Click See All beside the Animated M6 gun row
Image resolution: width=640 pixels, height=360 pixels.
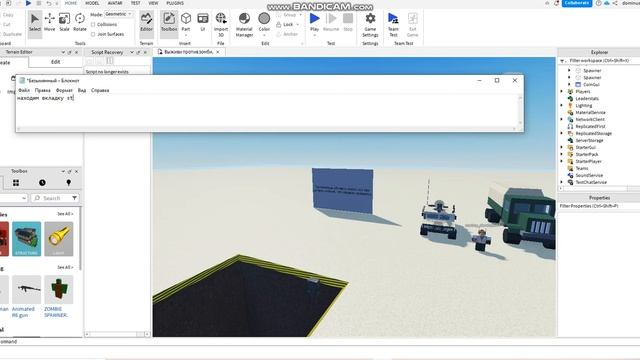(65, 267)
